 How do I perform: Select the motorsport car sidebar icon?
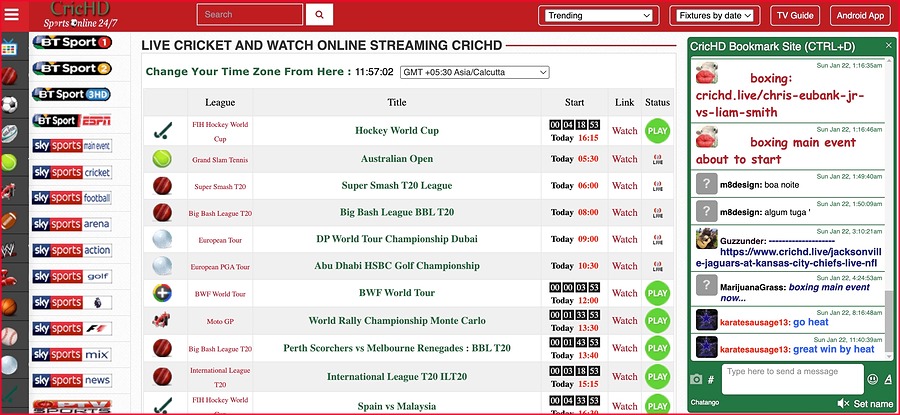9,191
